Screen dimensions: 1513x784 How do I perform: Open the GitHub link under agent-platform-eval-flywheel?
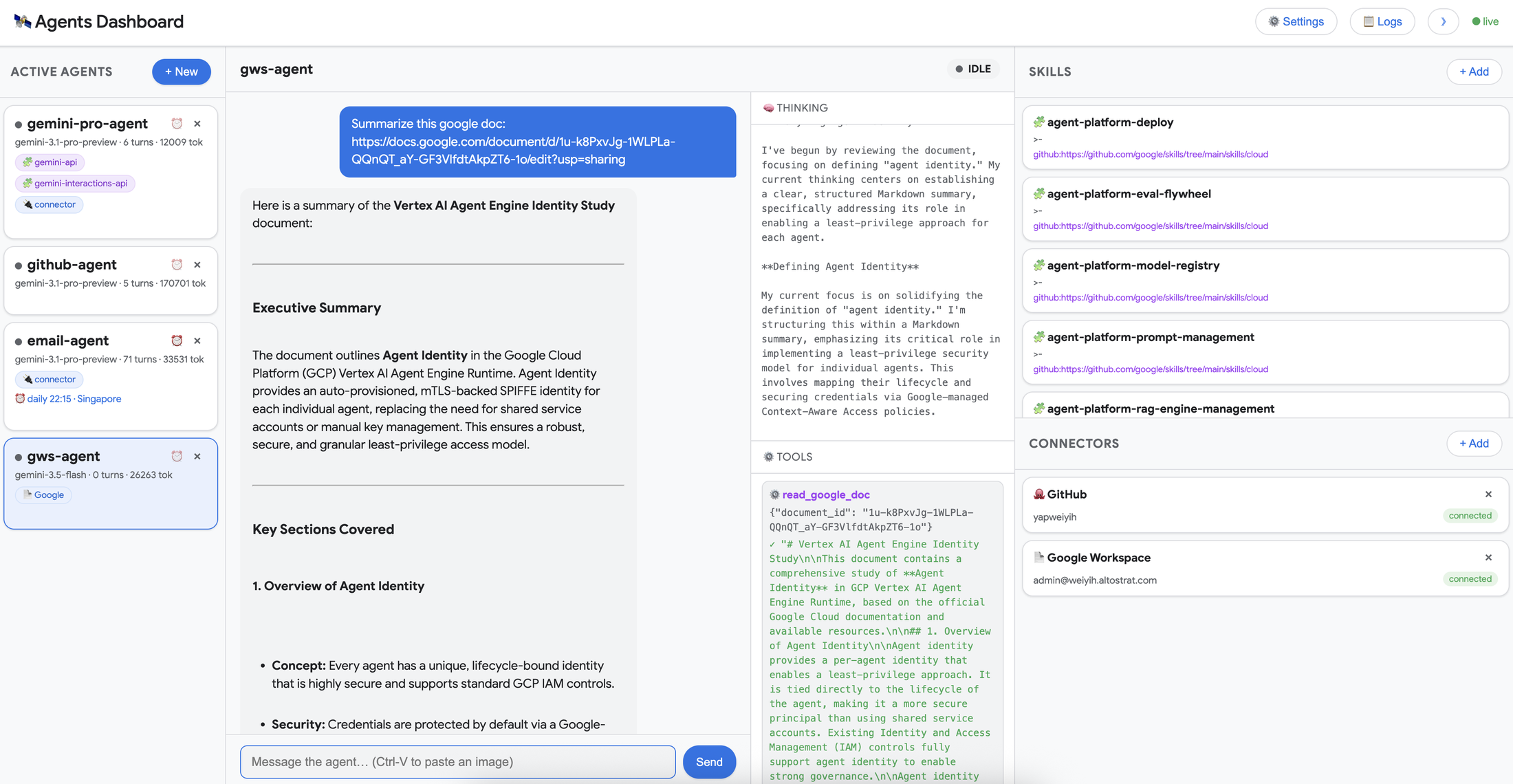[x=1151, y=226]
